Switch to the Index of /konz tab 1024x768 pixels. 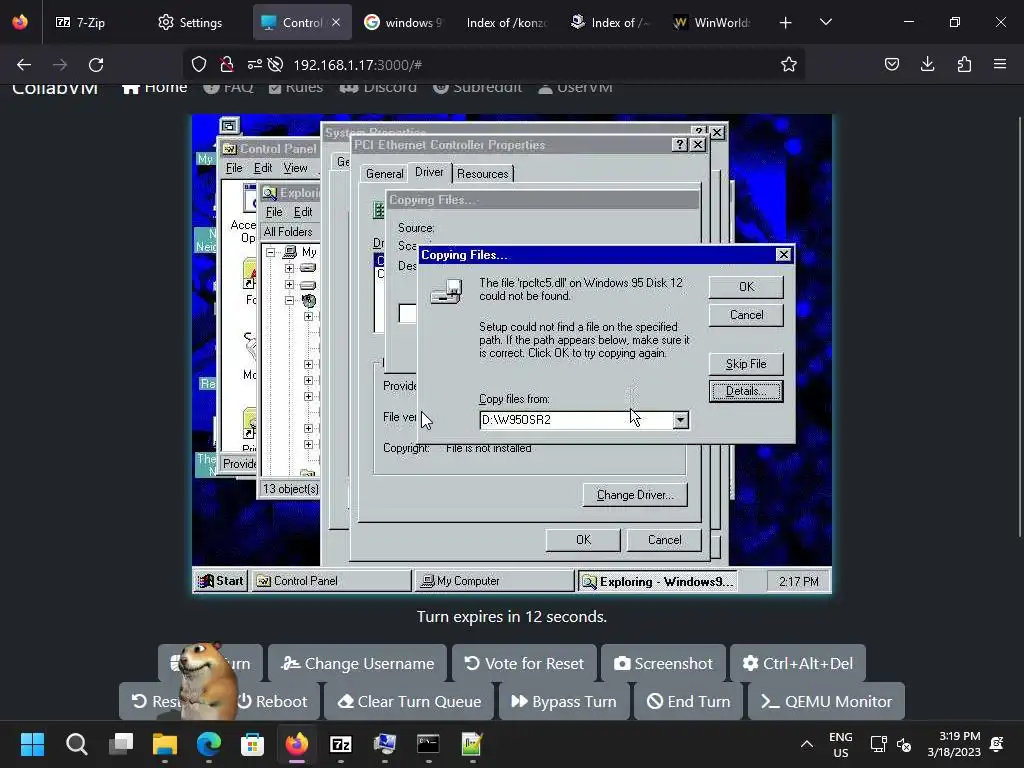coord(507,23)
